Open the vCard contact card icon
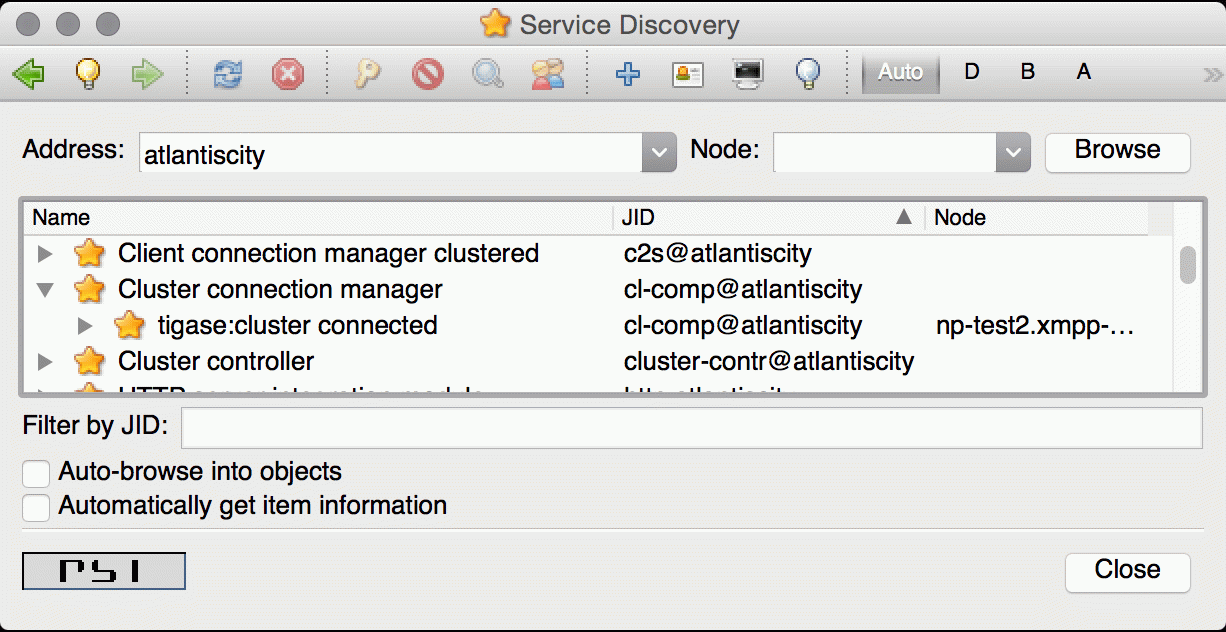1226x632 pixels. (x=688, y=73)
